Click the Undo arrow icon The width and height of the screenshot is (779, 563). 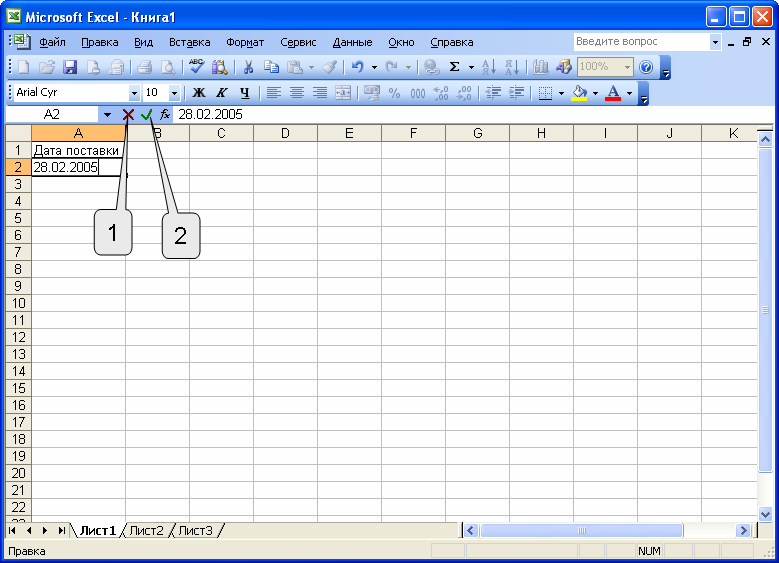click(x=357, y=67)
